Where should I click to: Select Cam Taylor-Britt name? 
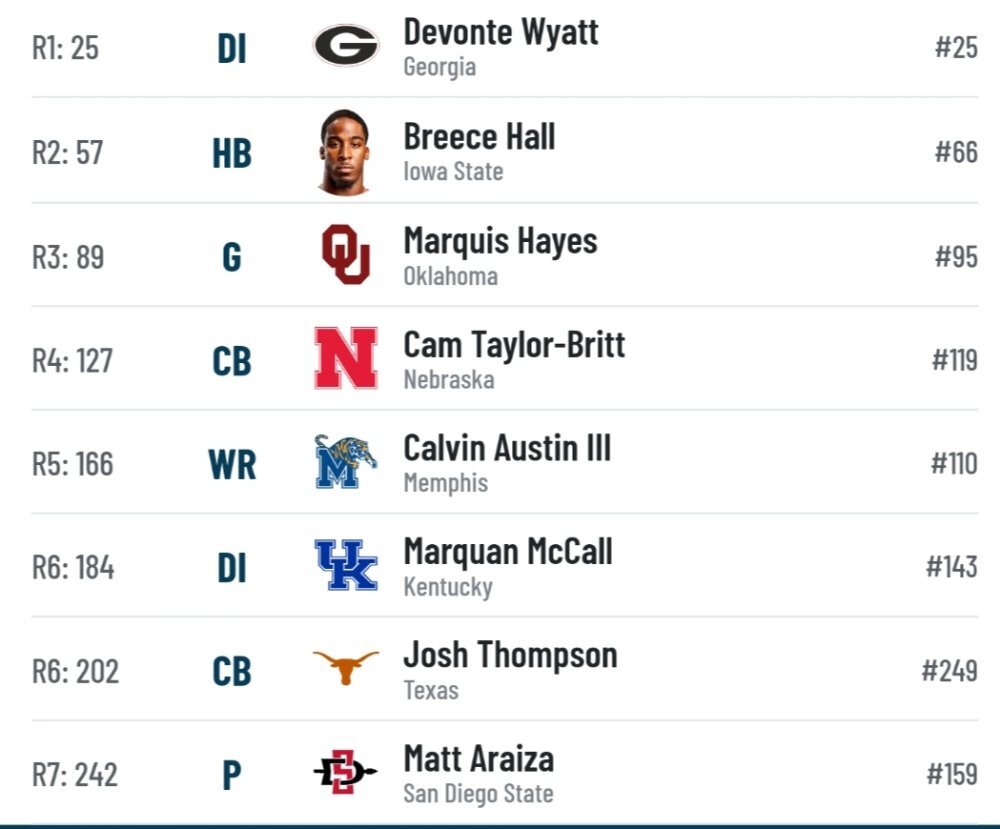pyautogui.click(x=514, y=345)
